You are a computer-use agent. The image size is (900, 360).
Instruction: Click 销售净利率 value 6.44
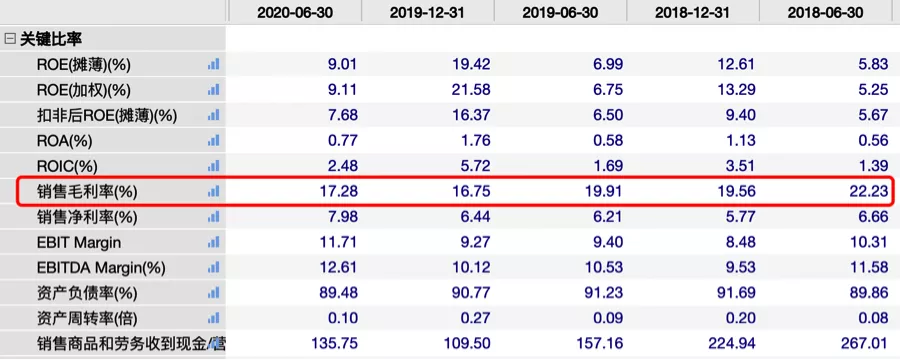[475, 216]
